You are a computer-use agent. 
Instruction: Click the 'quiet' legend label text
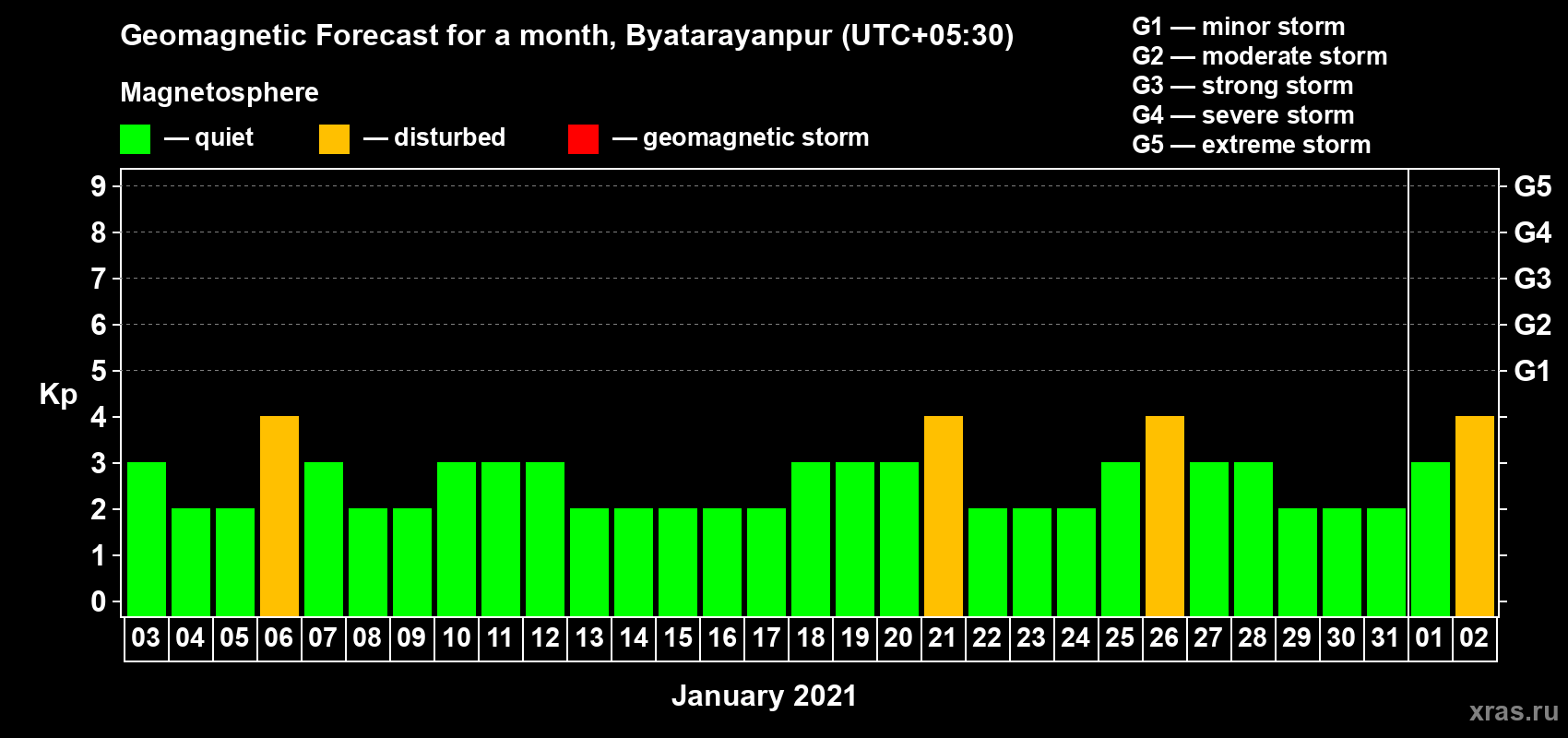click(224, 138)
